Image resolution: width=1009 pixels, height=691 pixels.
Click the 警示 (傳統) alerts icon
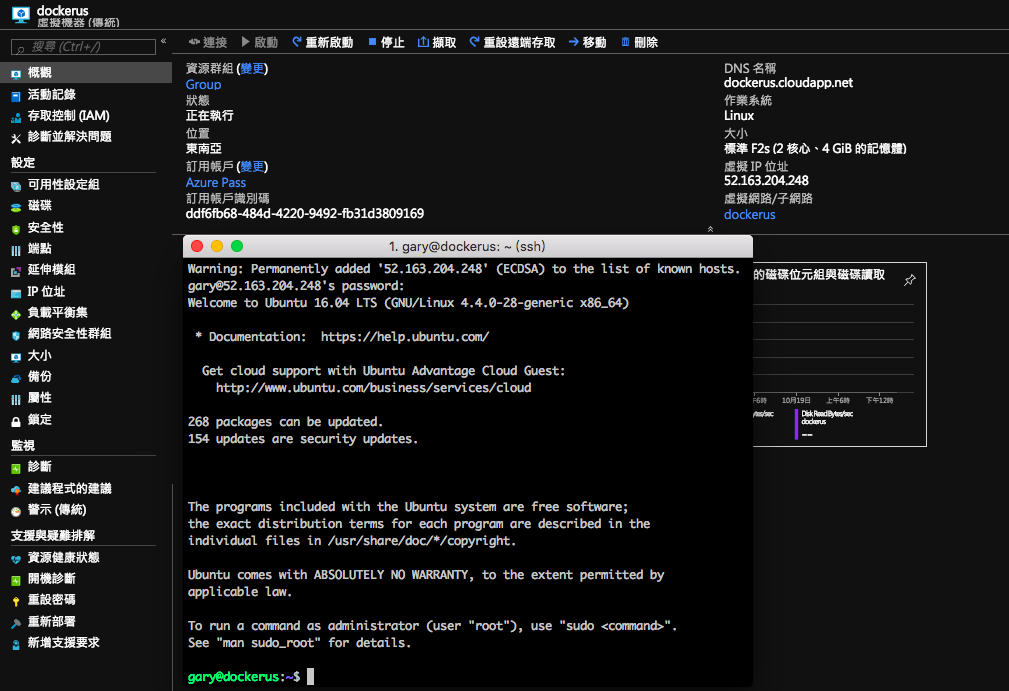point(16,511)
